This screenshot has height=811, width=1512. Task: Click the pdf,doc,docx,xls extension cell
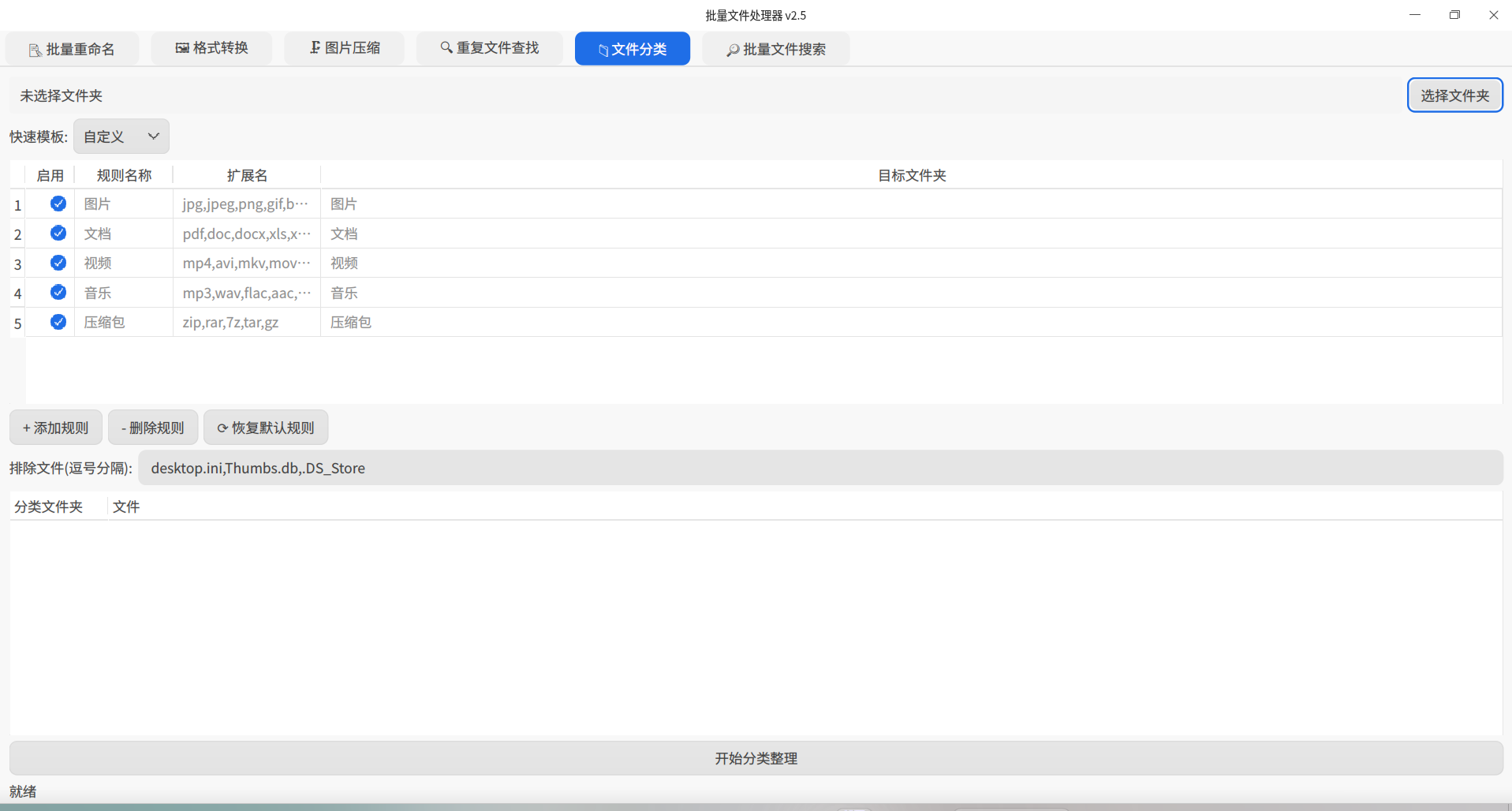(247, 234)
